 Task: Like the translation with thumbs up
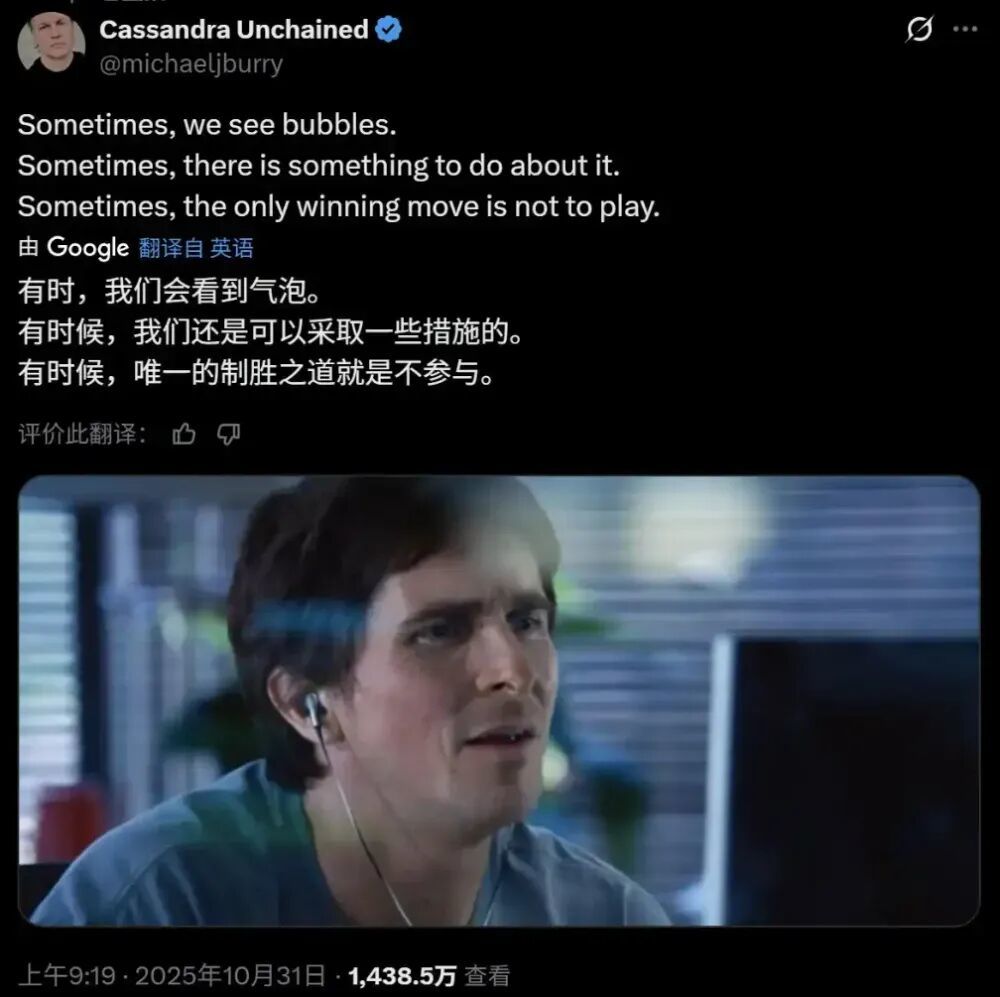(184, 434)
